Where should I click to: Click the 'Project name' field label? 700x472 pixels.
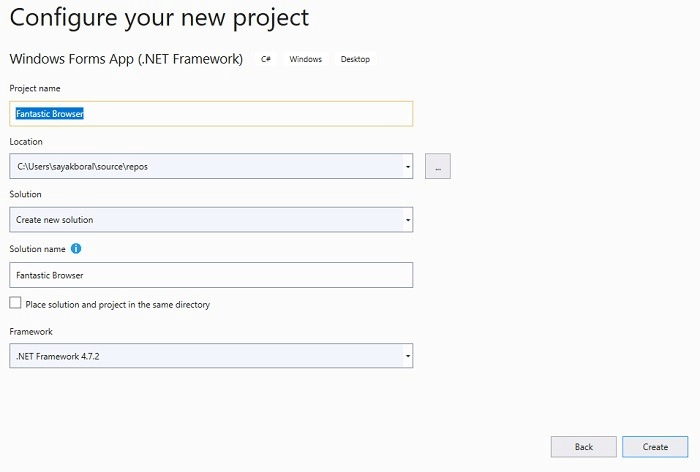34,88
